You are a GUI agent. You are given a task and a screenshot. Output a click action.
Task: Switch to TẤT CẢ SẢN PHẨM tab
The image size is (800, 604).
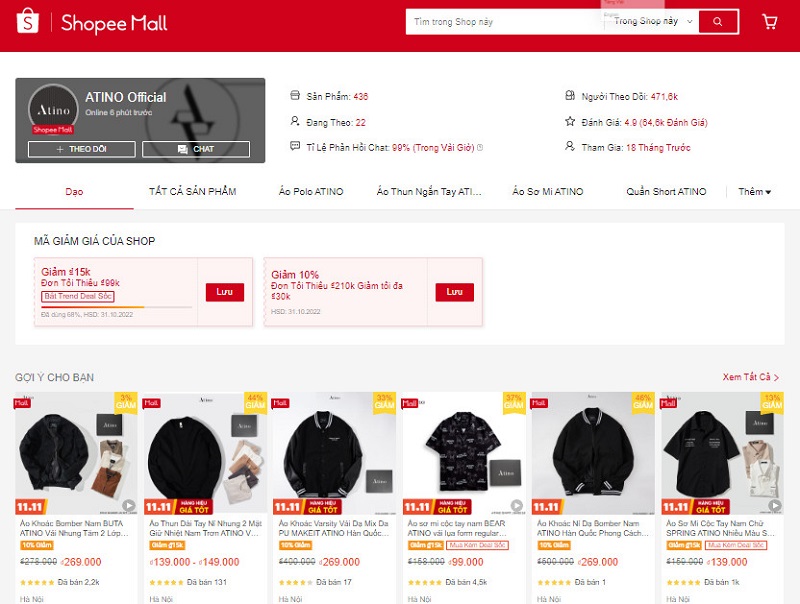(192, 192)
